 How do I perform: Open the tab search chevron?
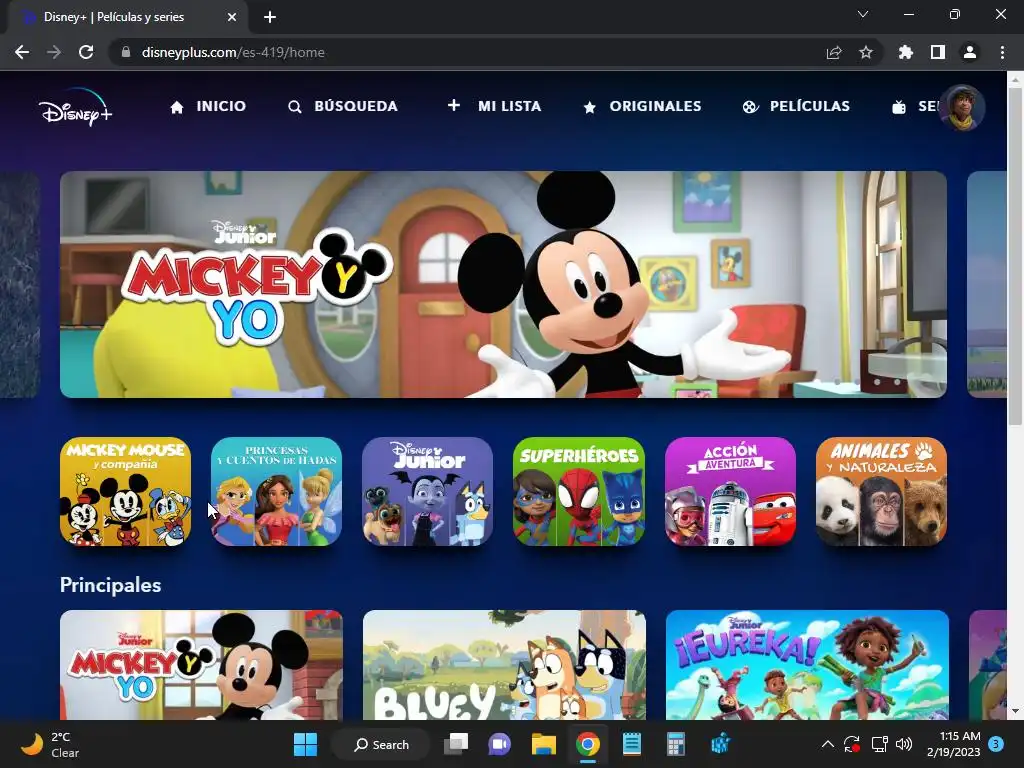[863, 14]
